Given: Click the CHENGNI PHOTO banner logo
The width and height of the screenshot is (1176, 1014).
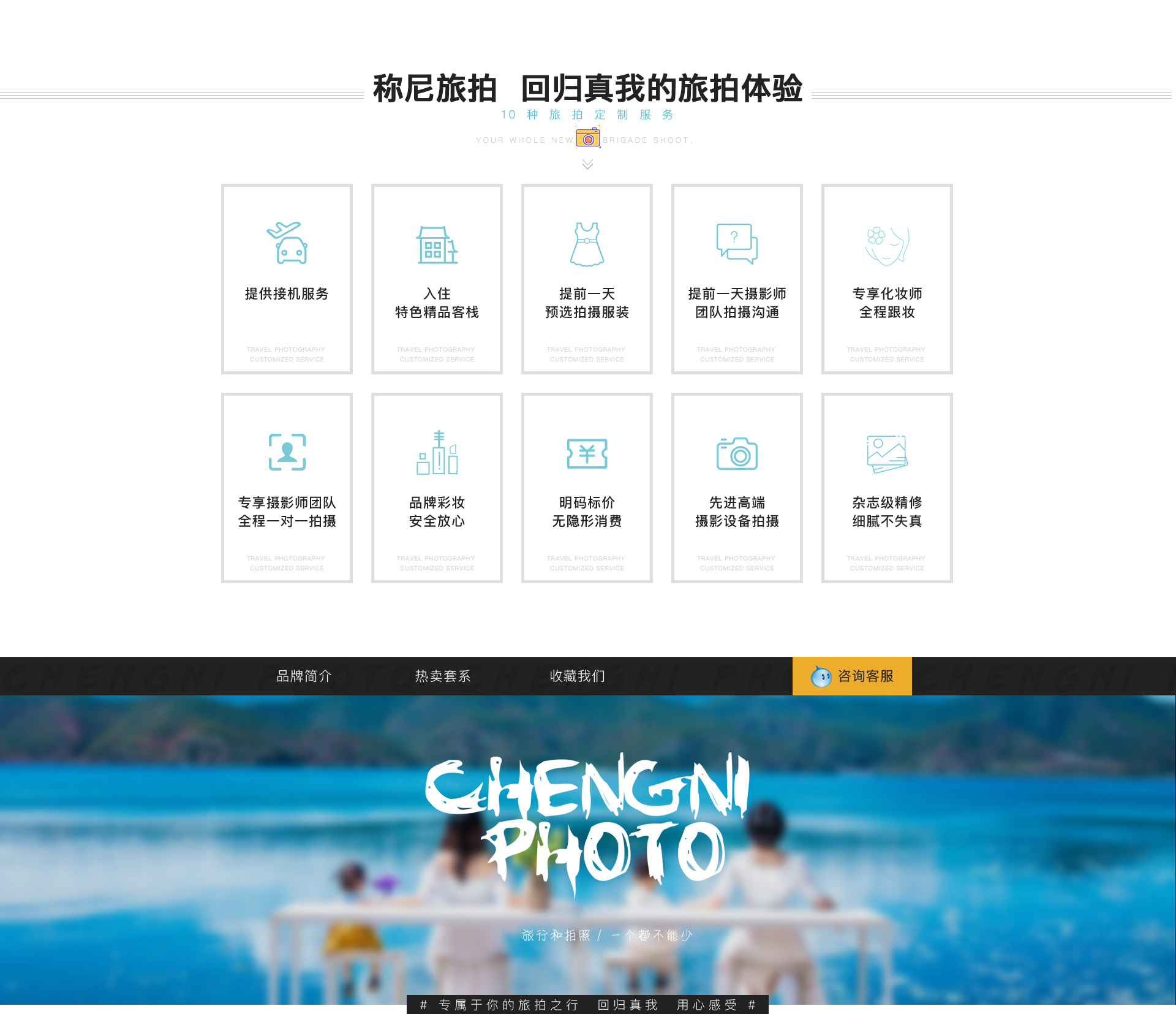Looking at the screenshot, I should [x=587, y=822].
